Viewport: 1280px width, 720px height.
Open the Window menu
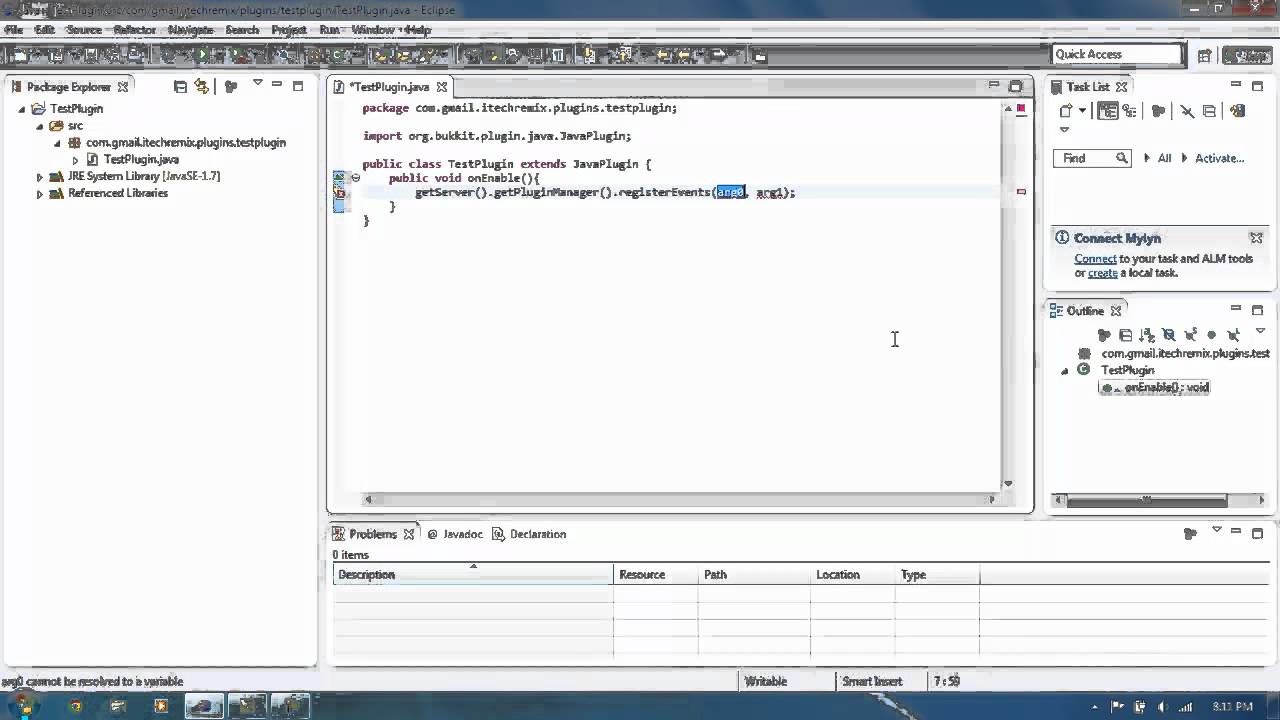[x=373, y=30]
